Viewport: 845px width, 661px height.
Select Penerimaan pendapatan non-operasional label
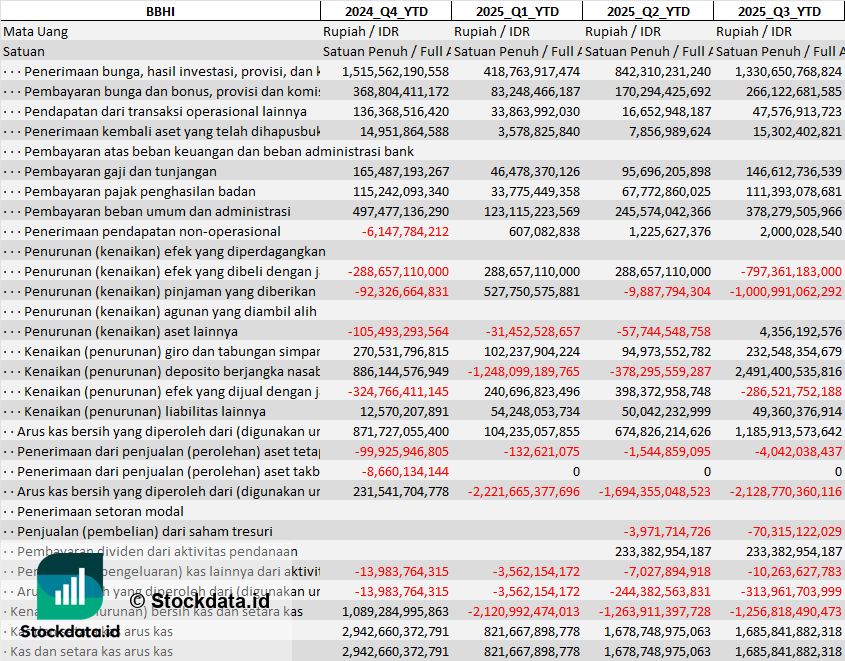click(142, 232)
